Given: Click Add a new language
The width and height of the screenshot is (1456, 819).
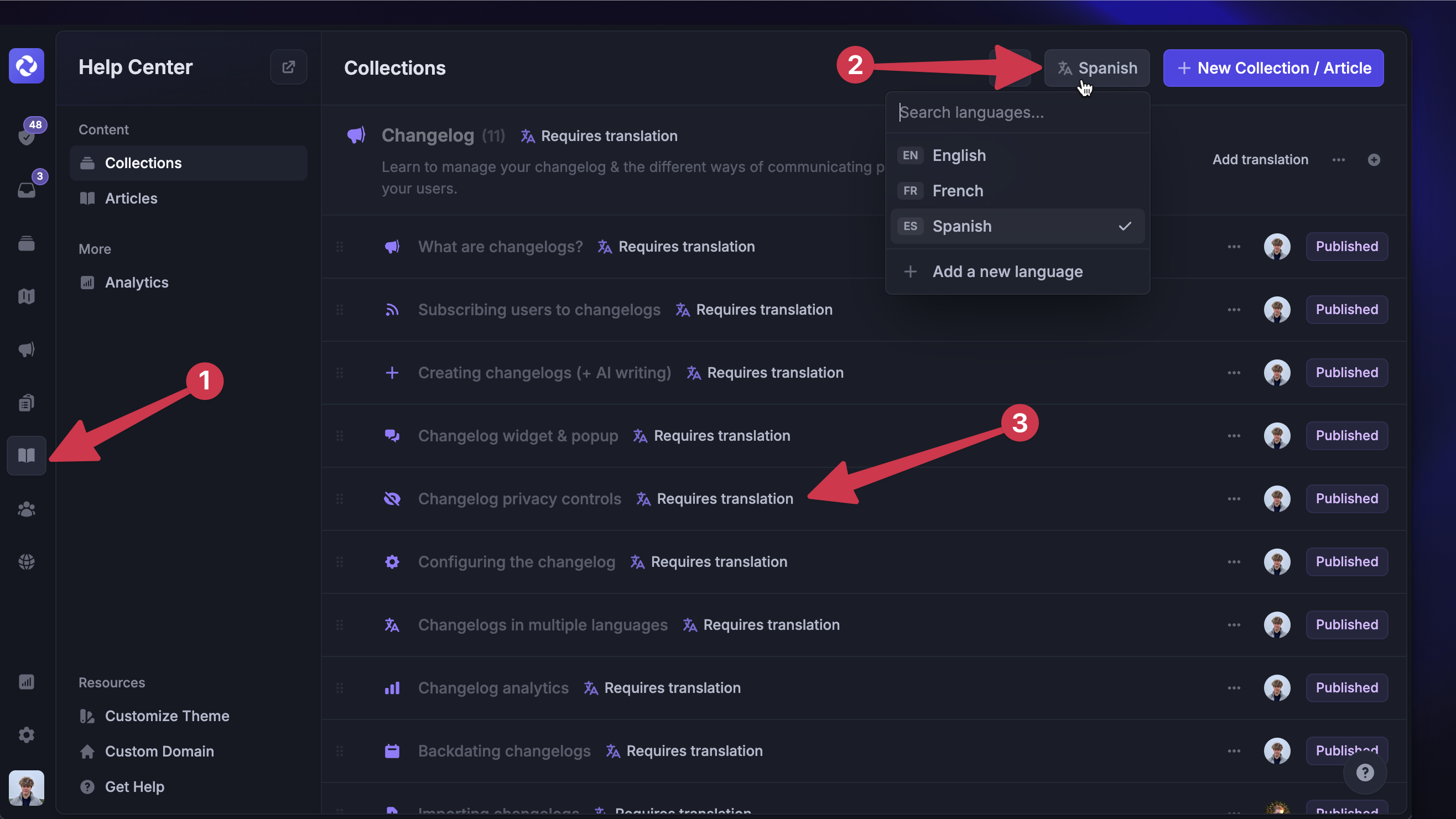Looking at the screenshot, I should click(x=1007, y=272).
